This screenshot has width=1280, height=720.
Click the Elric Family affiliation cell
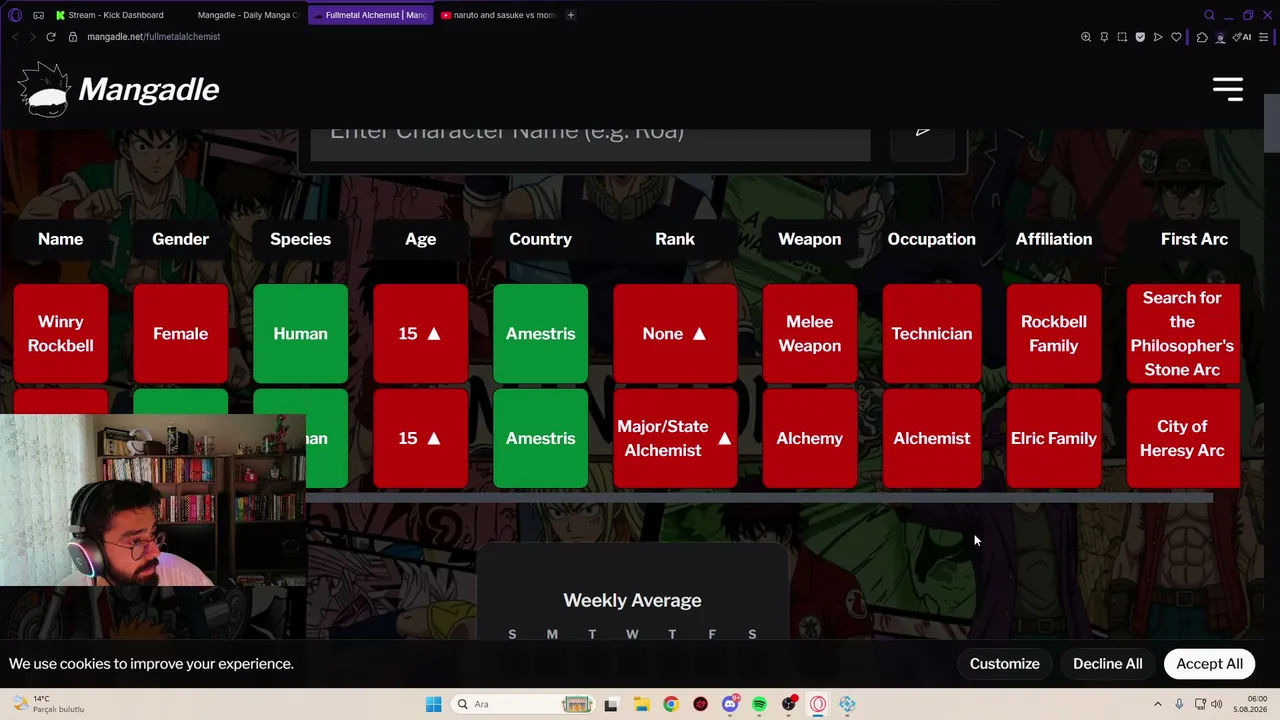(1054, 439)
